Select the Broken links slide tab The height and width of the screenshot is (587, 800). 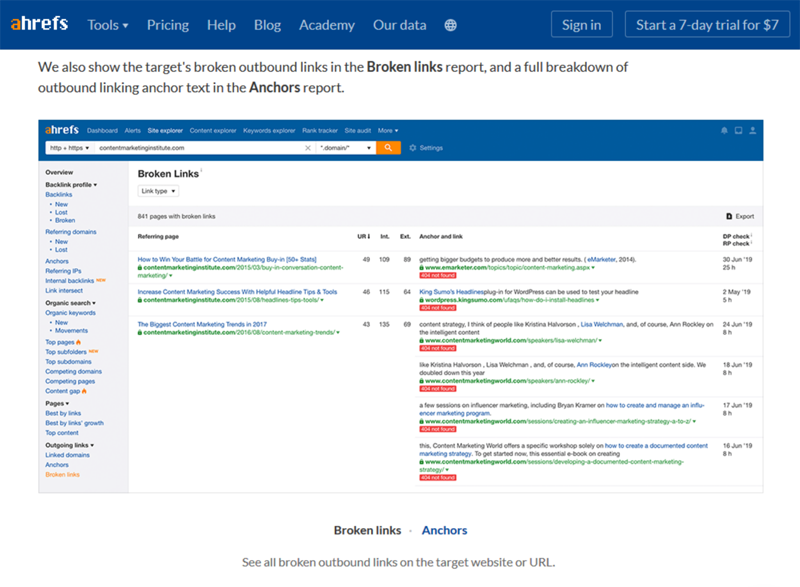click(x=367, y=530)
